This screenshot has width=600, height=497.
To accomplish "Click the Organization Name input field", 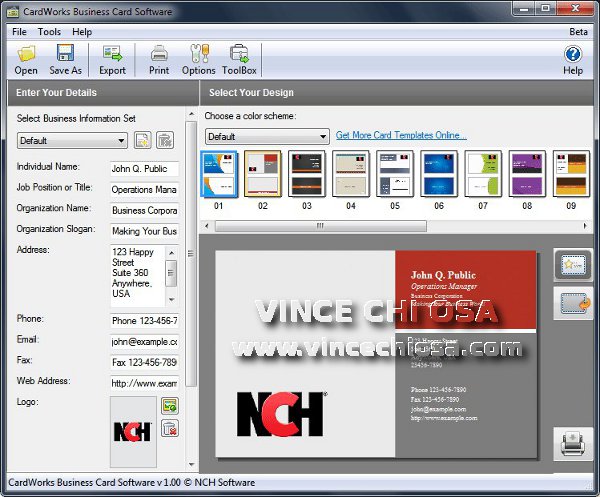I will 144,210.
